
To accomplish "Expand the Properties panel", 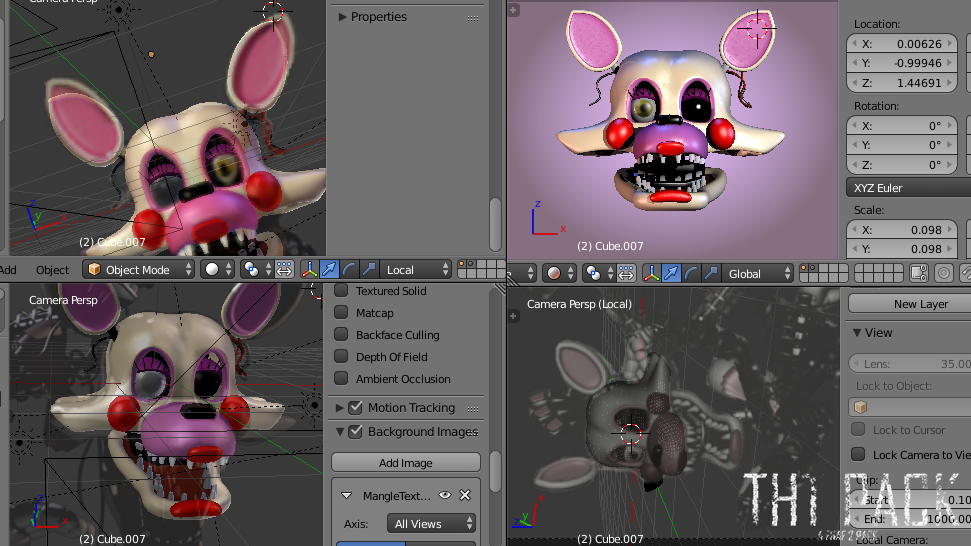I will point(342,17).
